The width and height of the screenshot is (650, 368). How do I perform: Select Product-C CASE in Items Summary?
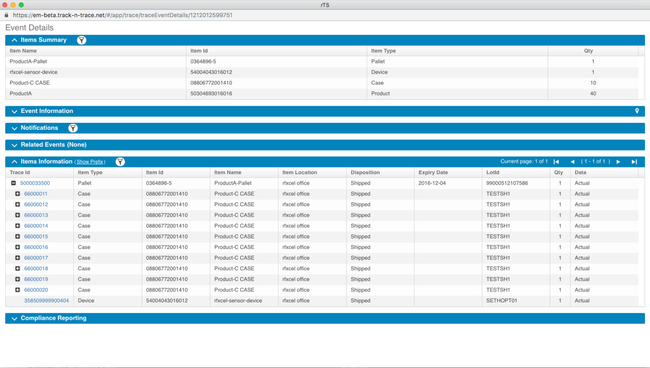(x=29, y=83)
